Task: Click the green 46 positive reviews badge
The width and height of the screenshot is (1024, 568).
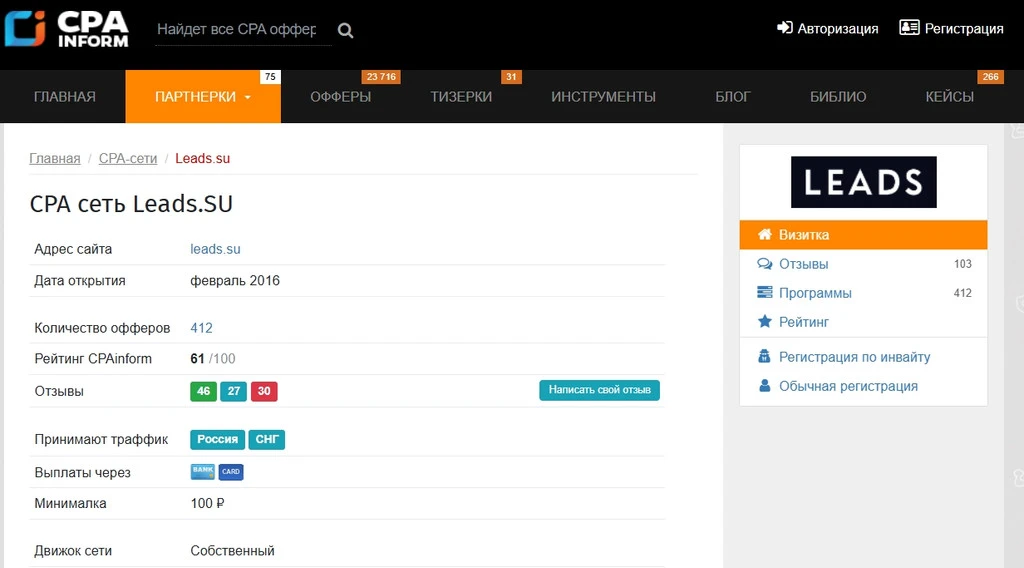Action: pos(203,391)
